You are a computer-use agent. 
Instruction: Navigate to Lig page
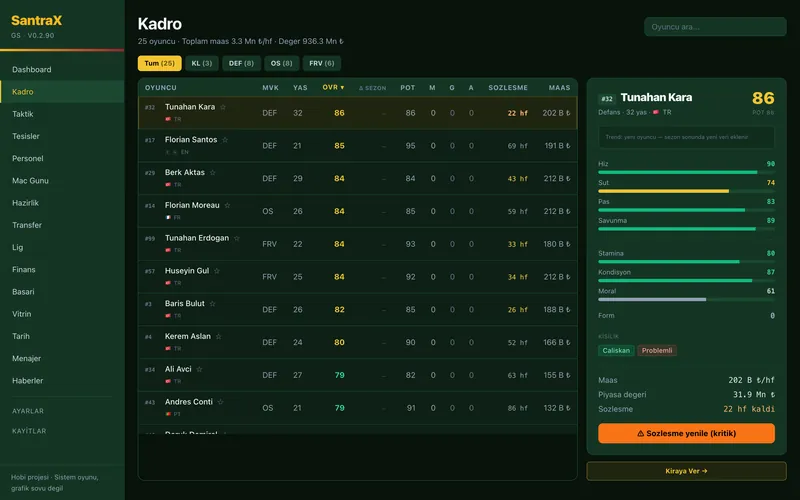(62, 247)
